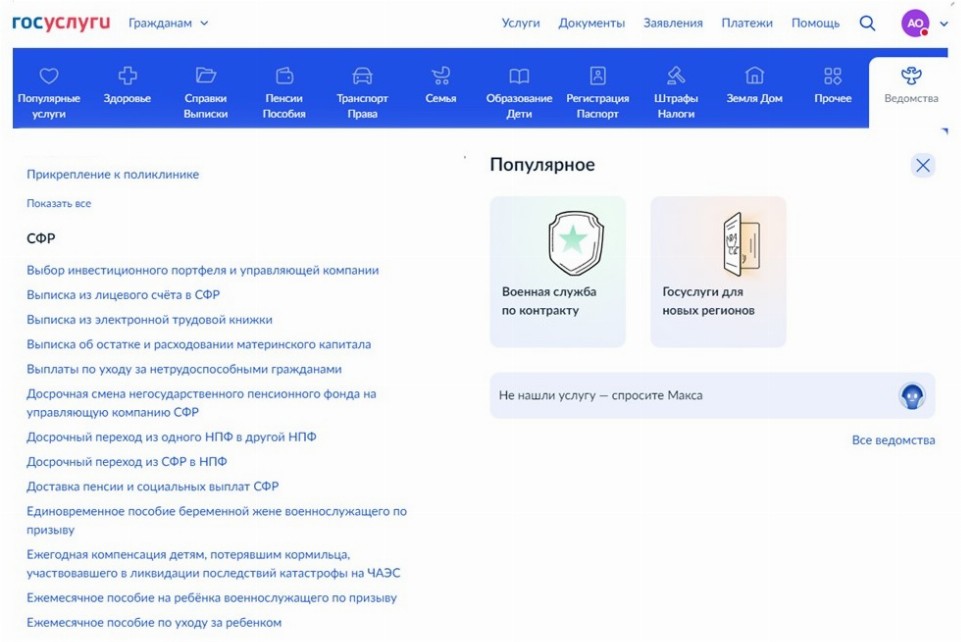
Task: Open the Документы menu item
Action: coord(591,23)
